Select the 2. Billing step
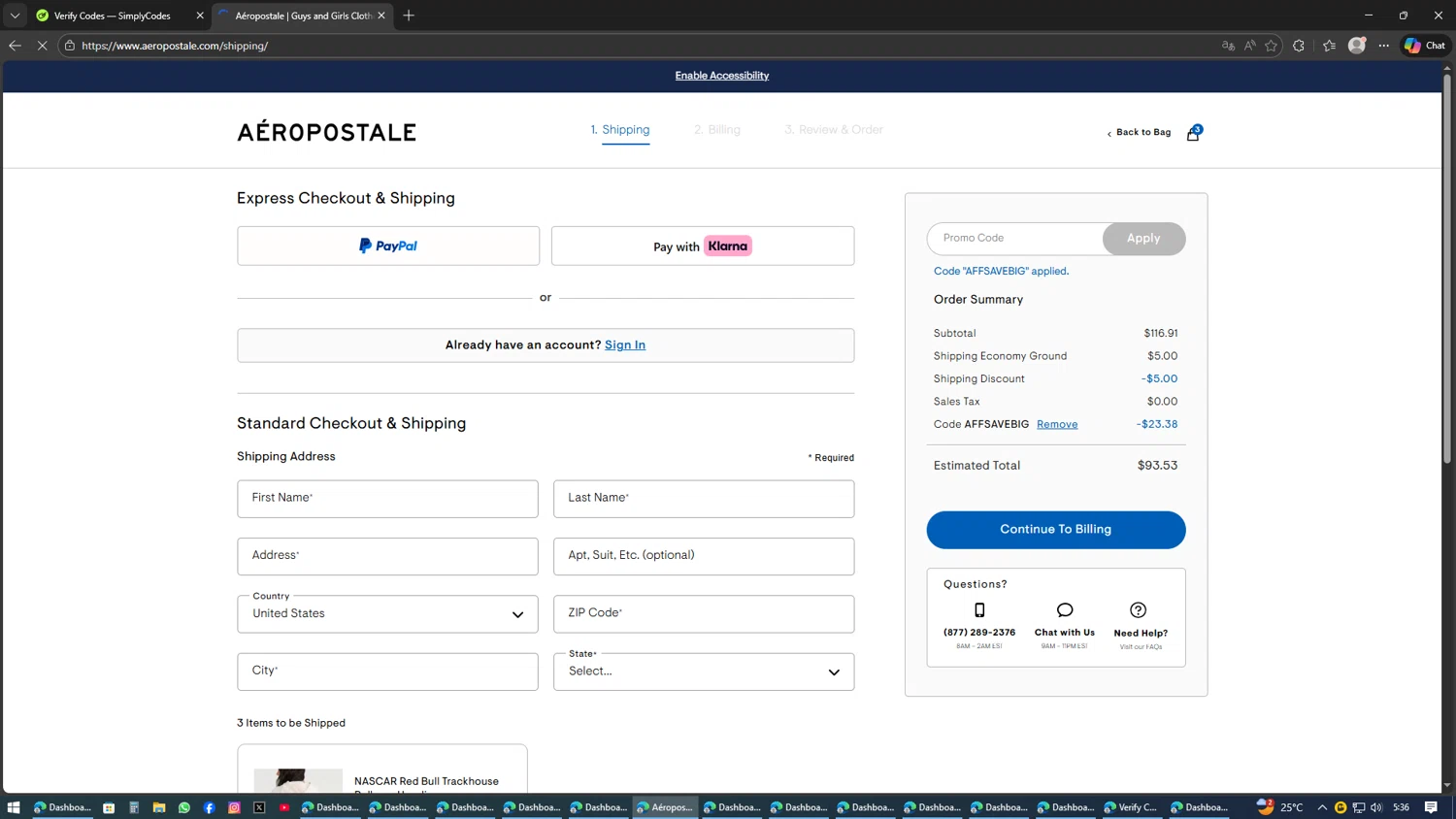The image size is (1456, 819). coord(717,130)
